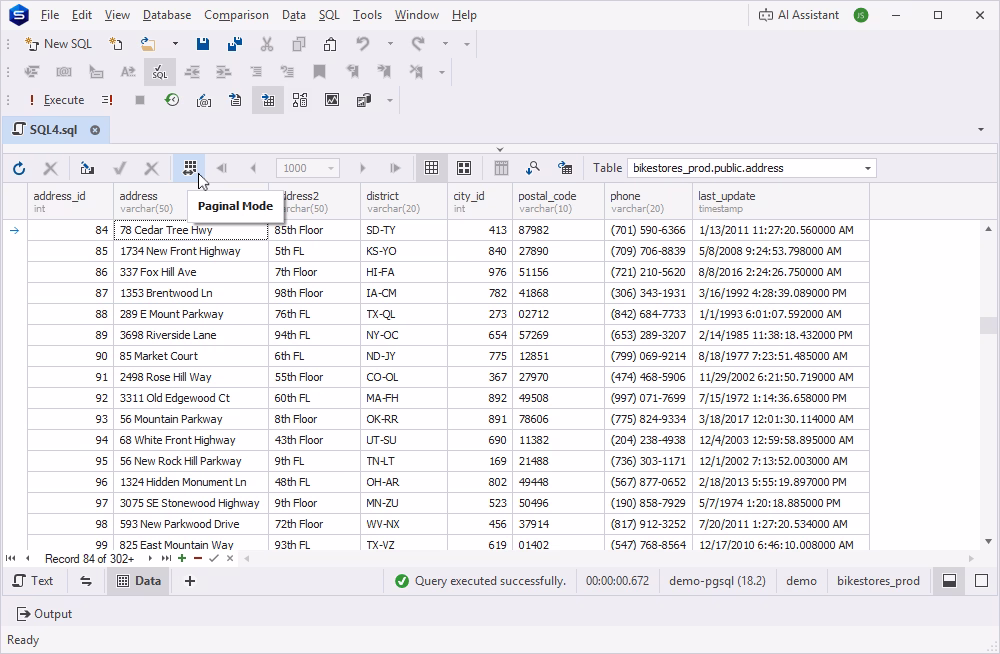Select the cell '1734 New Front Highway'
The width and height of the screenshot is (1000, 654).
[191, 251]
